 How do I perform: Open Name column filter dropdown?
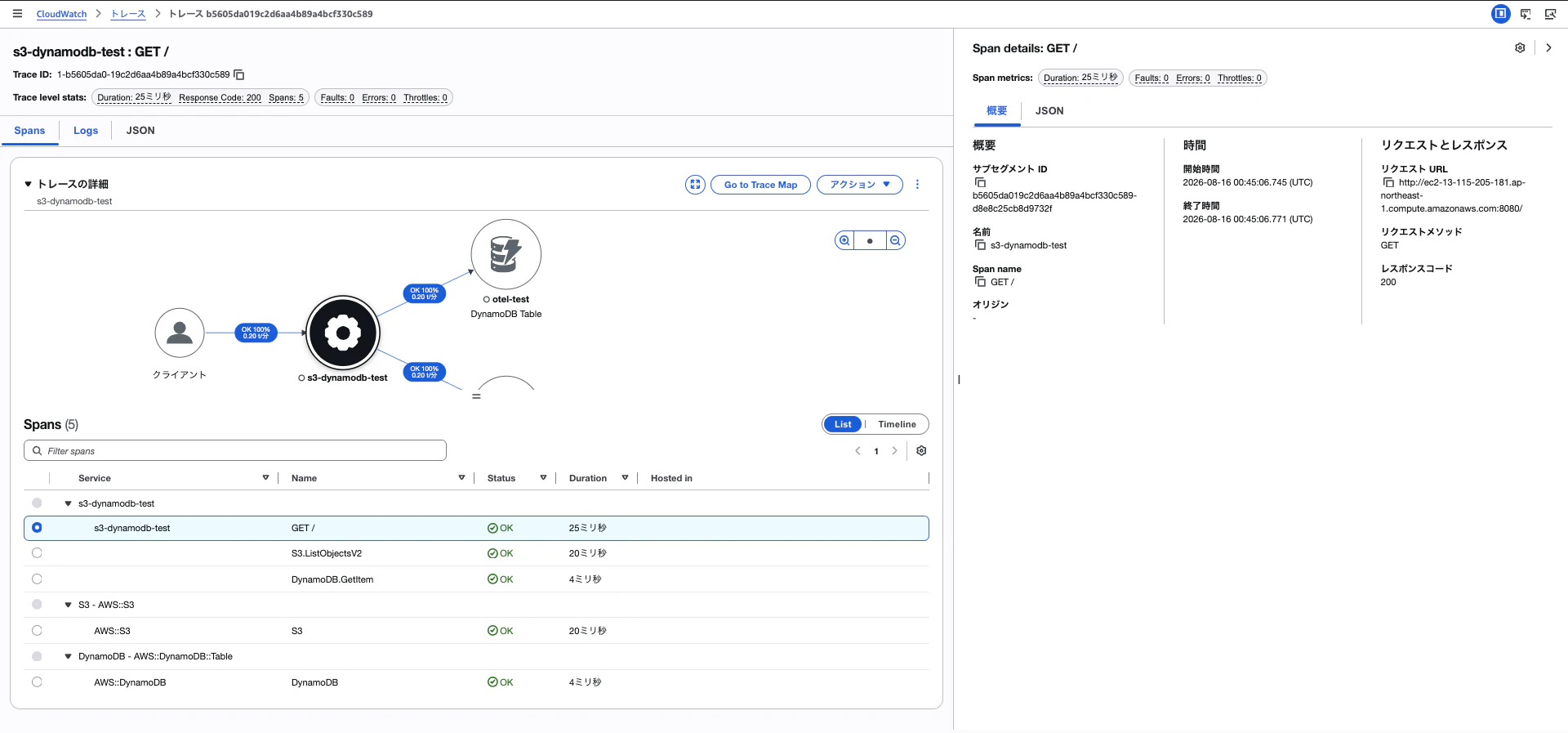[461, 478]
